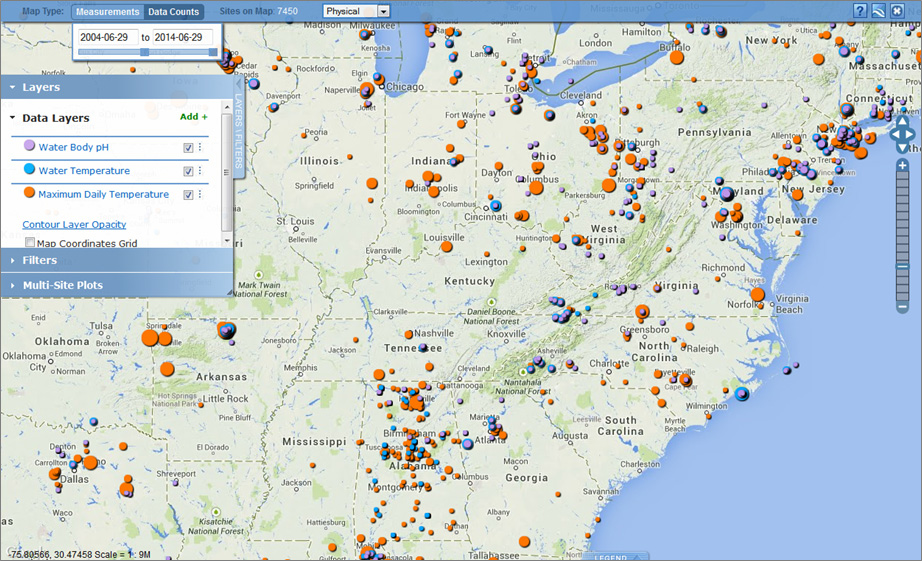Open the Water Temperature layer link
Screen dimensions: 922x561
point(84,171)
